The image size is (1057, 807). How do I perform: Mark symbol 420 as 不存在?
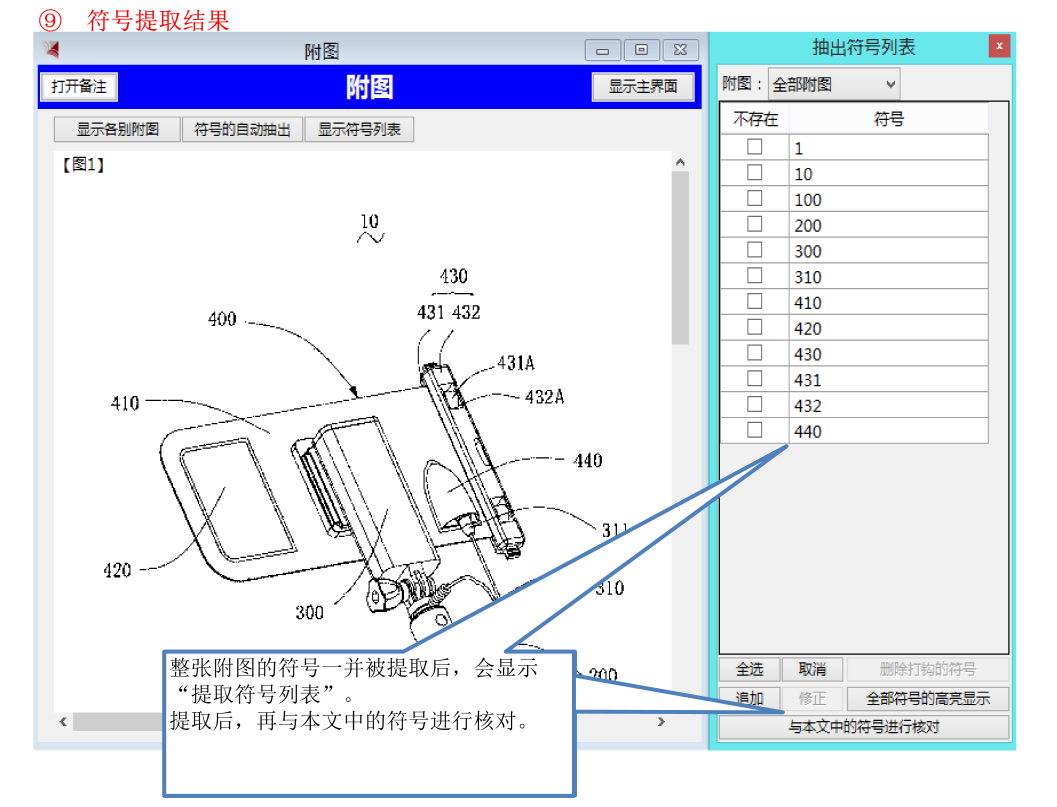[x=755, y=327]
